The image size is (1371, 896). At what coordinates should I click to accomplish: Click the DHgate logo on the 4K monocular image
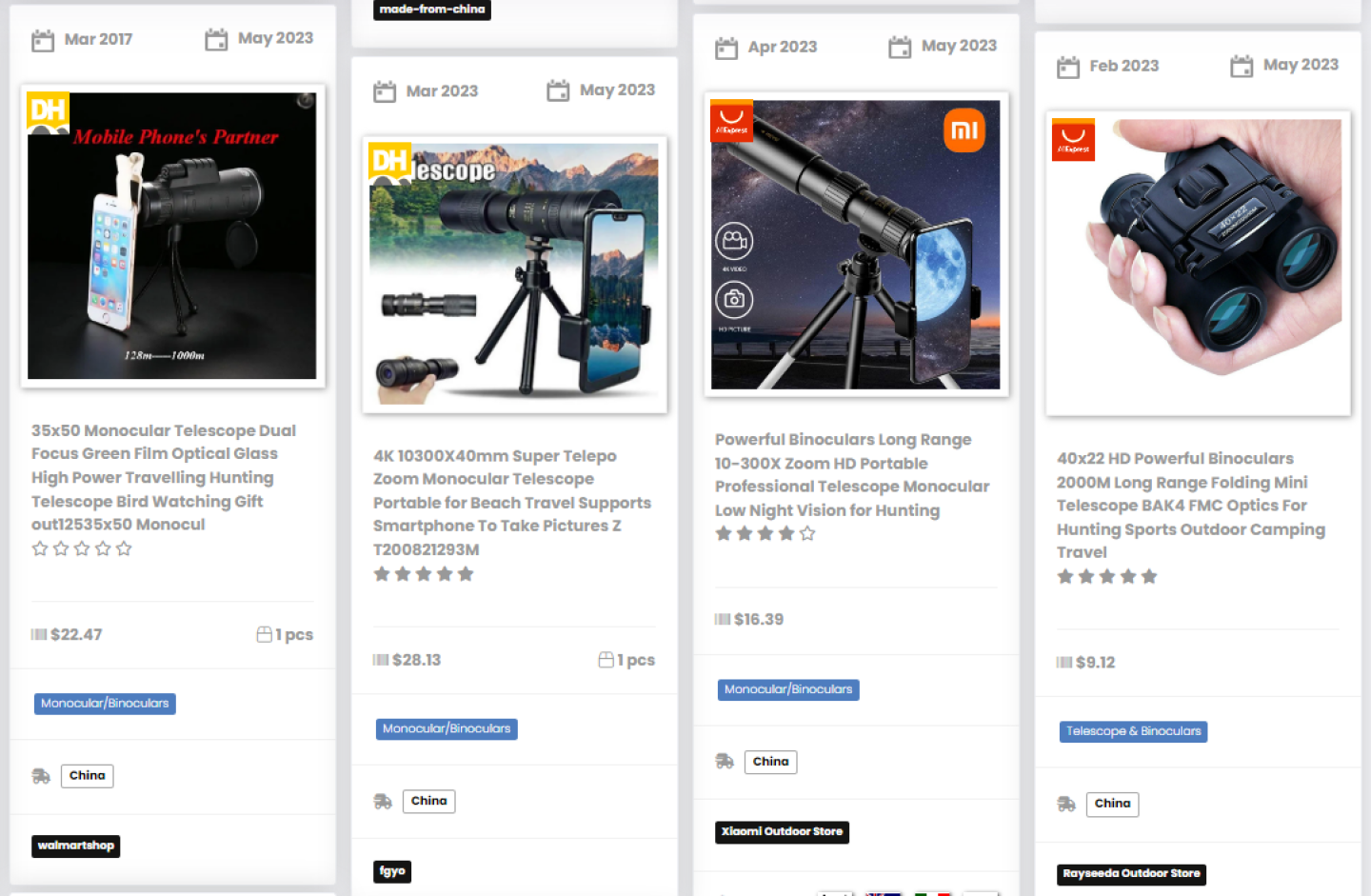[389, 161]
